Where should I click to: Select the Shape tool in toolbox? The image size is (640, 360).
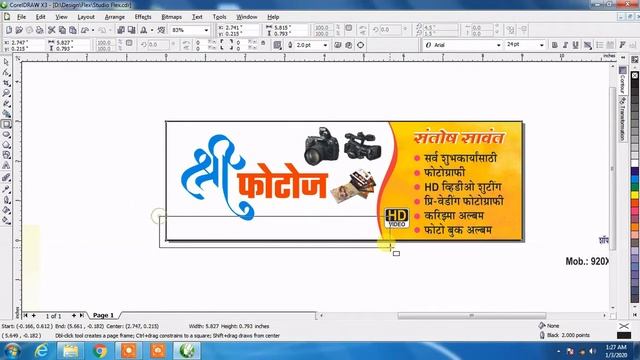pos(6,73)
